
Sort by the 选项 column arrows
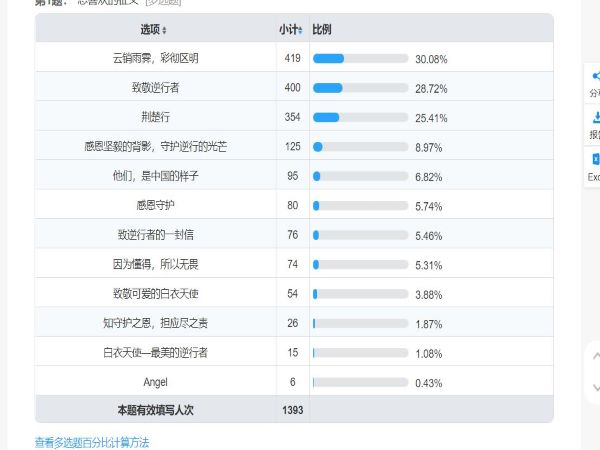point(164,30)
